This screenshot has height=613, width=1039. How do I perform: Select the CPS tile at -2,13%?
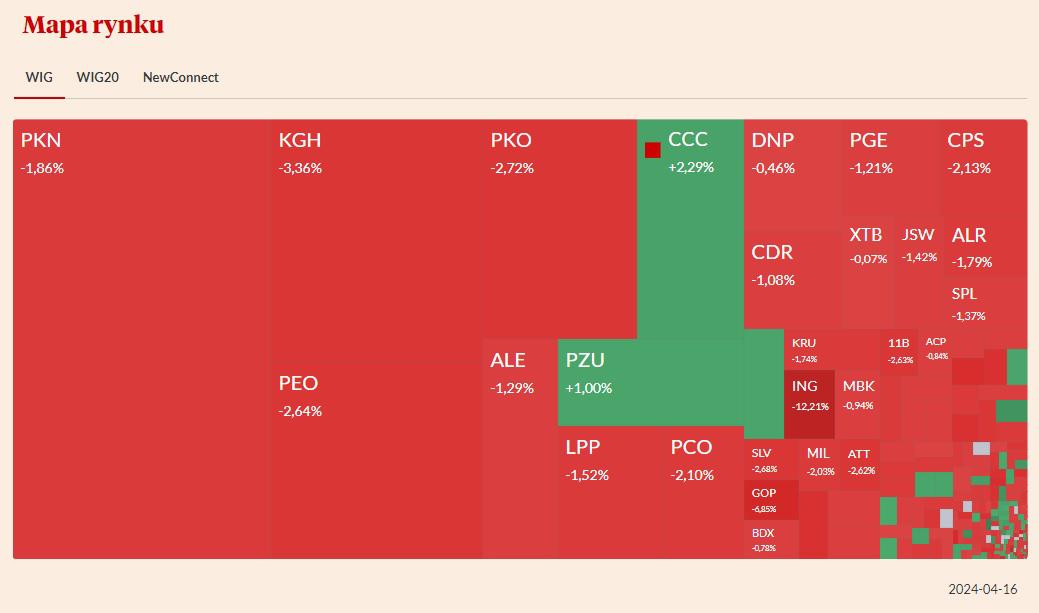tap(983, 167)
